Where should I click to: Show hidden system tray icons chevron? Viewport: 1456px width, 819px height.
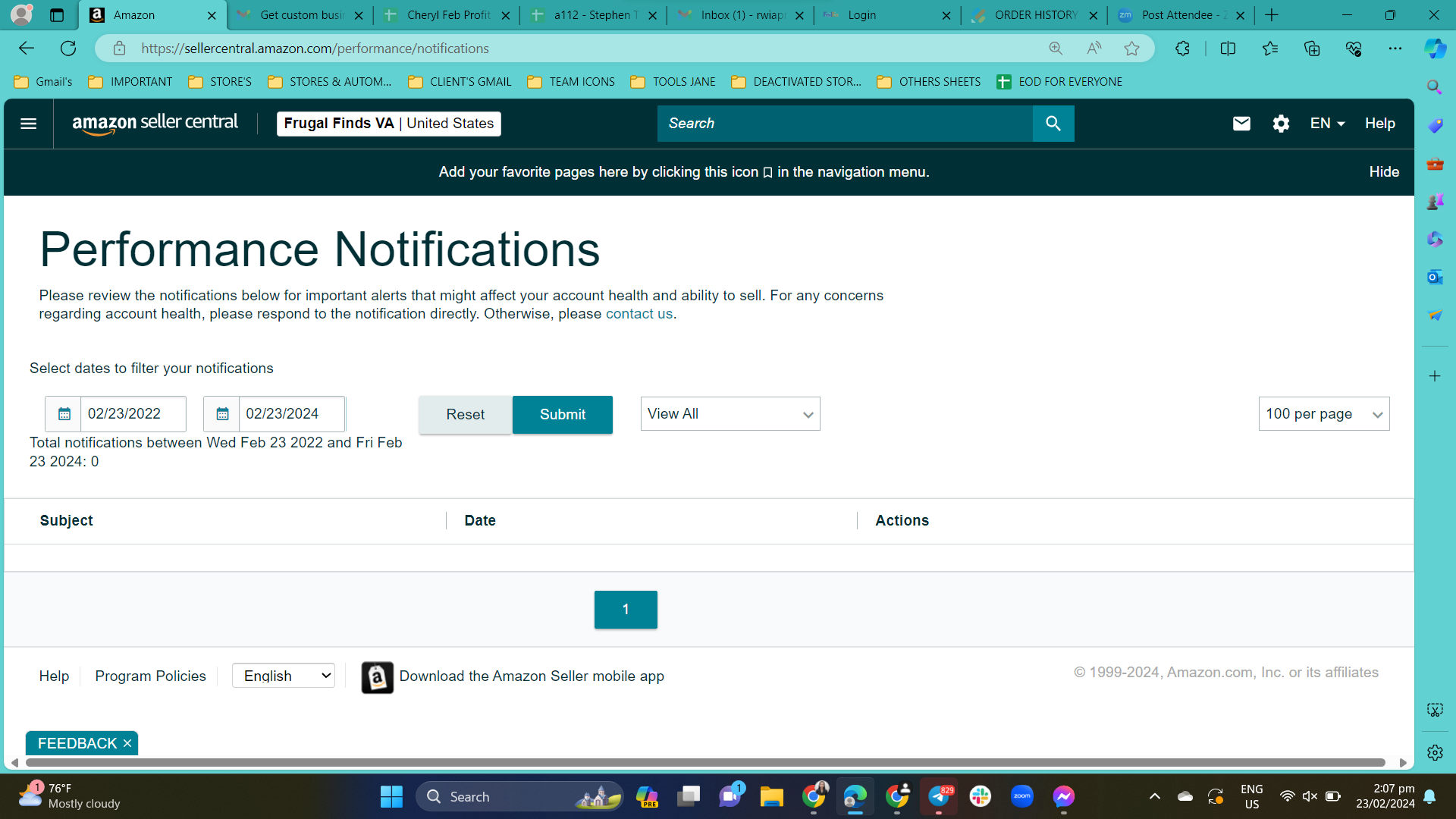coord(1154,796)
